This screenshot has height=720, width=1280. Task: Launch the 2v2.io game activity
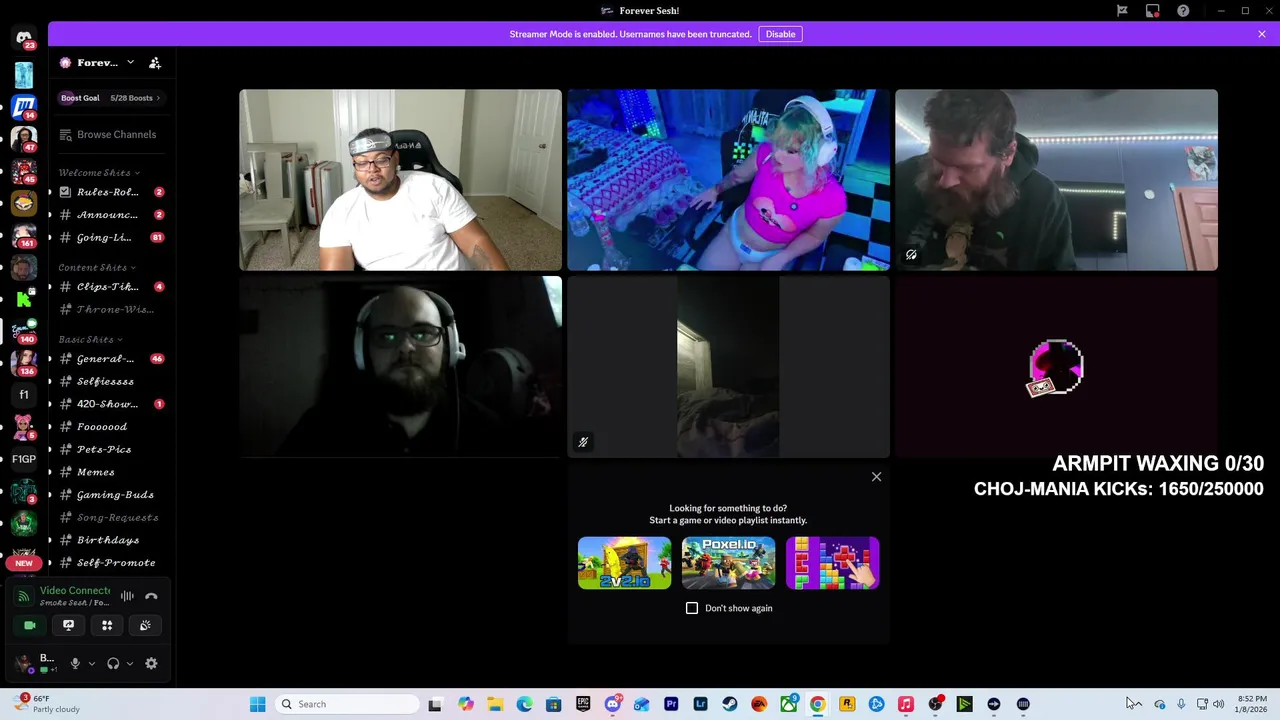[624, 563]
